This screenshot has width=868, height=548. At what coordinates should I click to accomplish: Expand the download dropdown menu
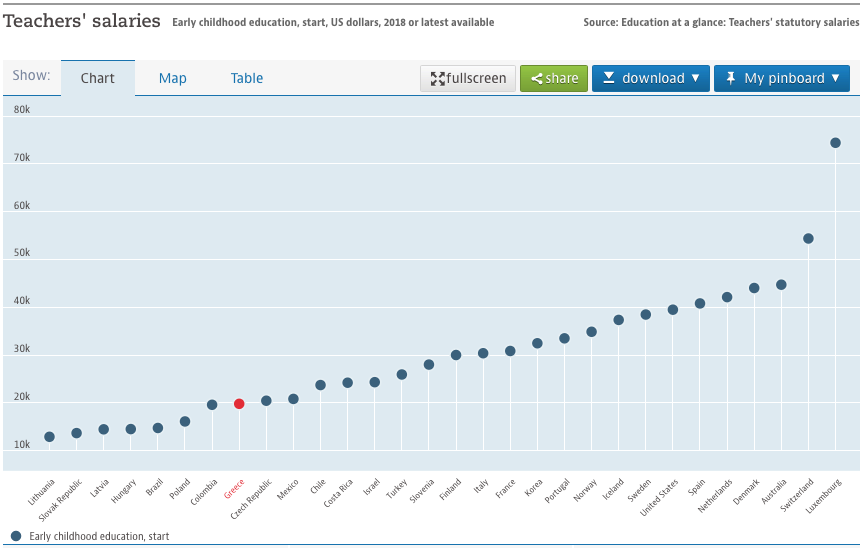[651, 78]
